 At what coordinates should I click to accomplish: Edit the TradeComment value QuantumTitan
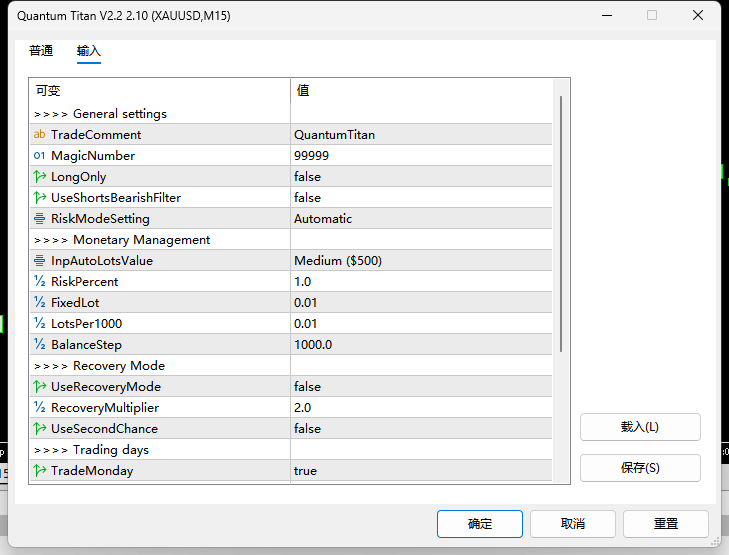tap(421, 134)
